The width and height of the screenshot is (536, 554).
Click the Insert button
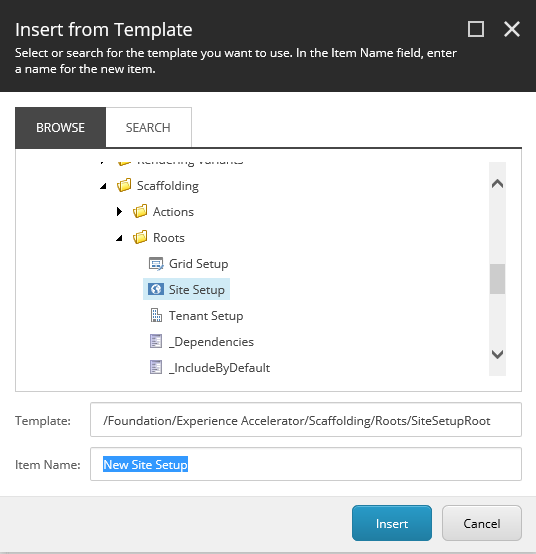click(x=392, y=523)
